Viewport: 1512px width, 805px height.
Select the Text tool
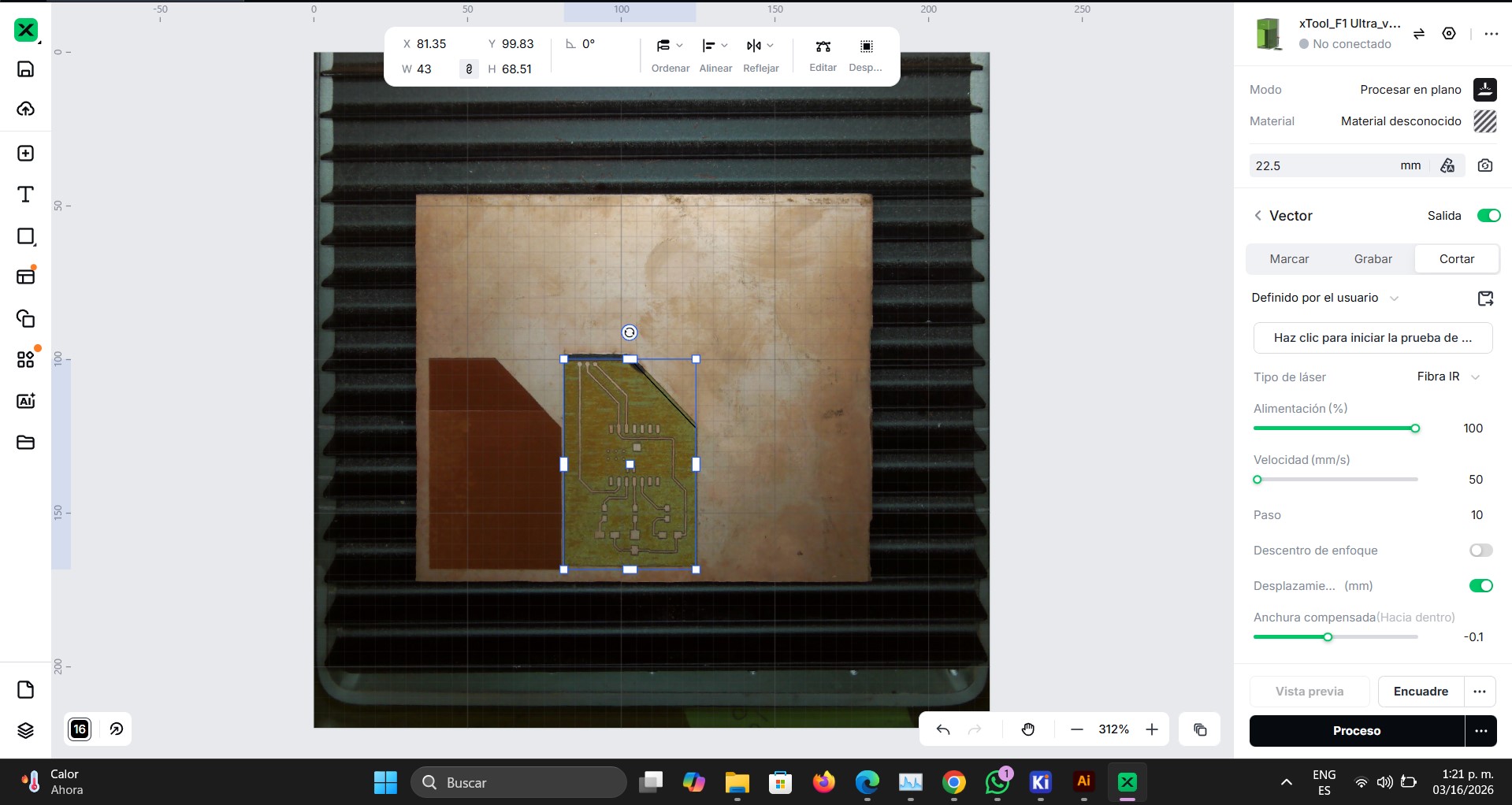[x=26, y=195]
